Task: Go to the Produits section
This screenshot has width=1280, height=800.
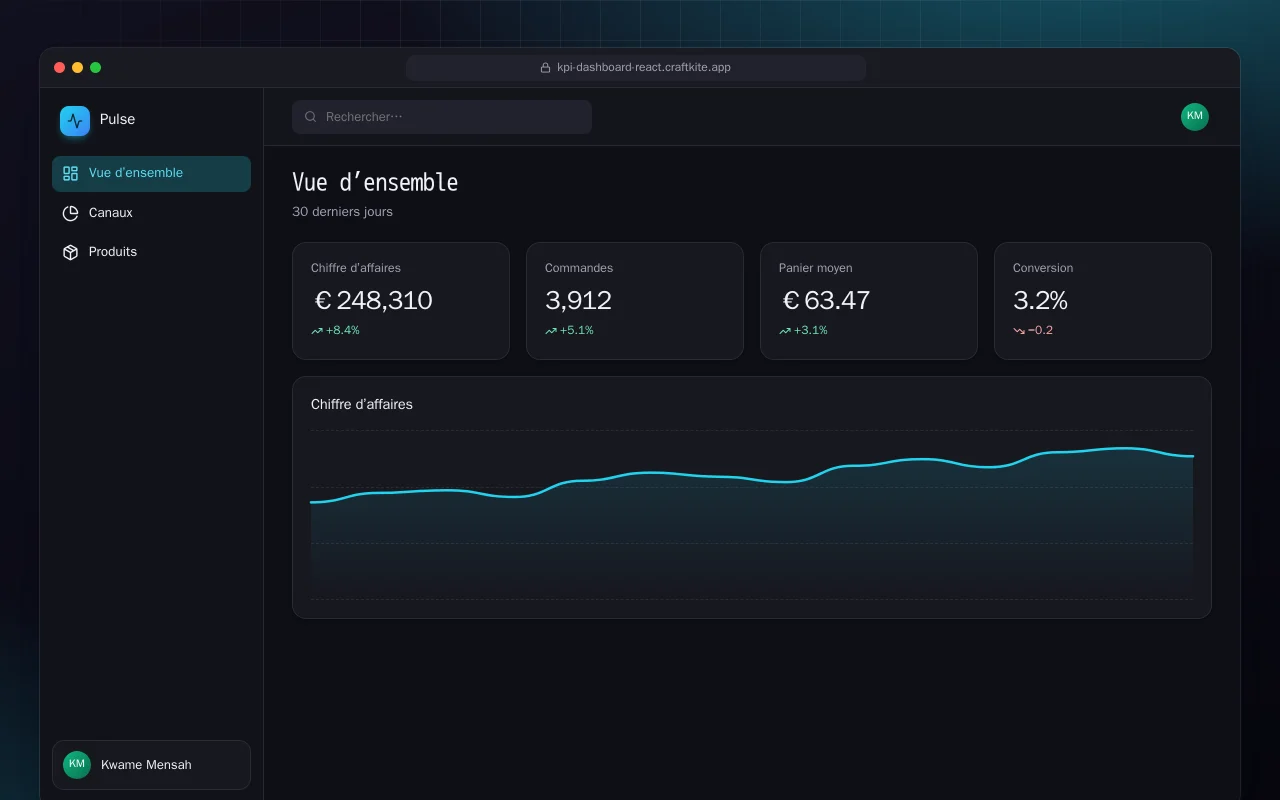Action: click(151, 252)
